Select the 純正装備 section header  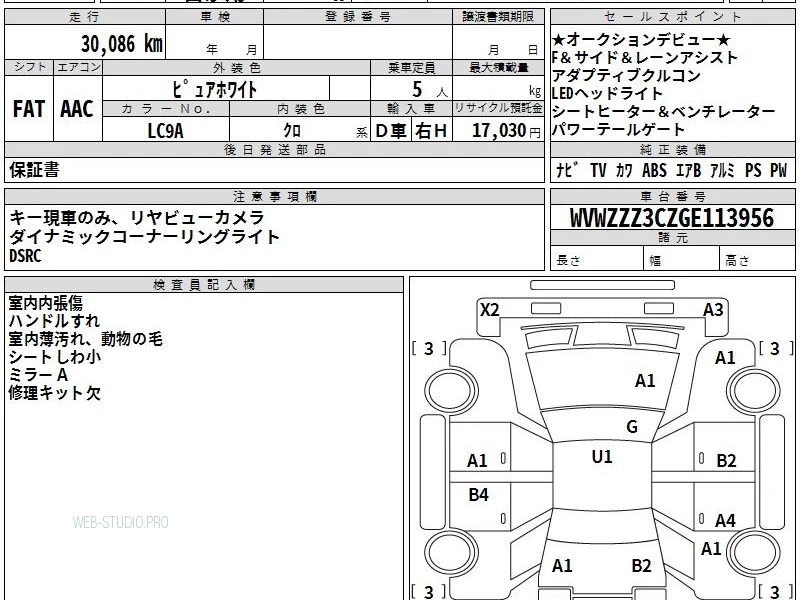coord(672,149)
